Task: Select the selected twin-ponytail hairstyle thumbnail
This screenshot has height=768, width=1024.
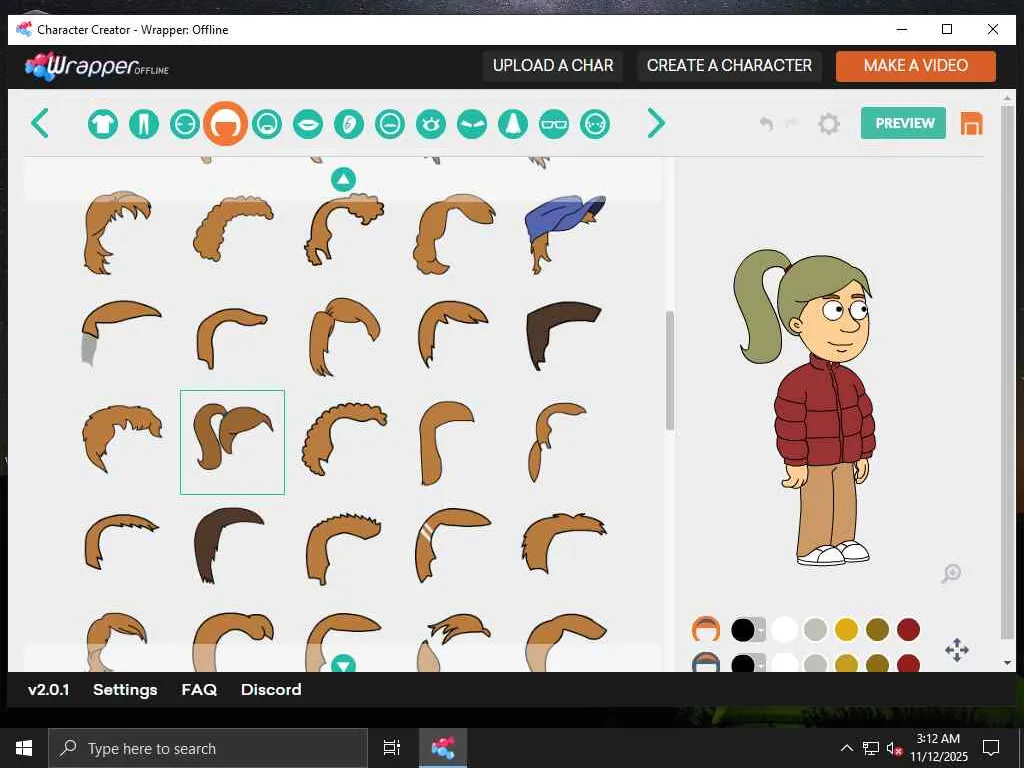Action: click(232, 442)
